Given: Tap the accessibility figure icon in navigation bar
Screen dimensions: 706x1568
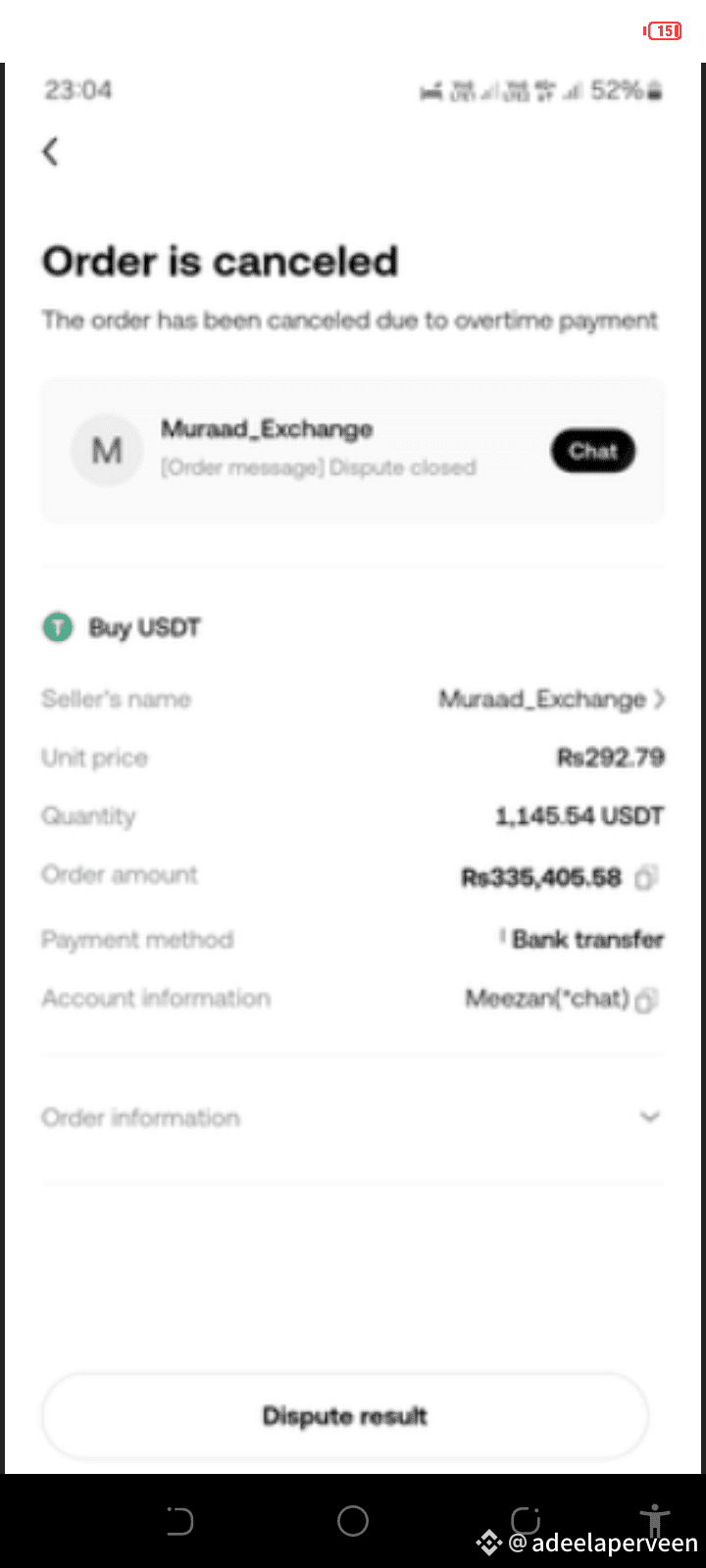Looking at the screenshot, I should [654, 1521].
